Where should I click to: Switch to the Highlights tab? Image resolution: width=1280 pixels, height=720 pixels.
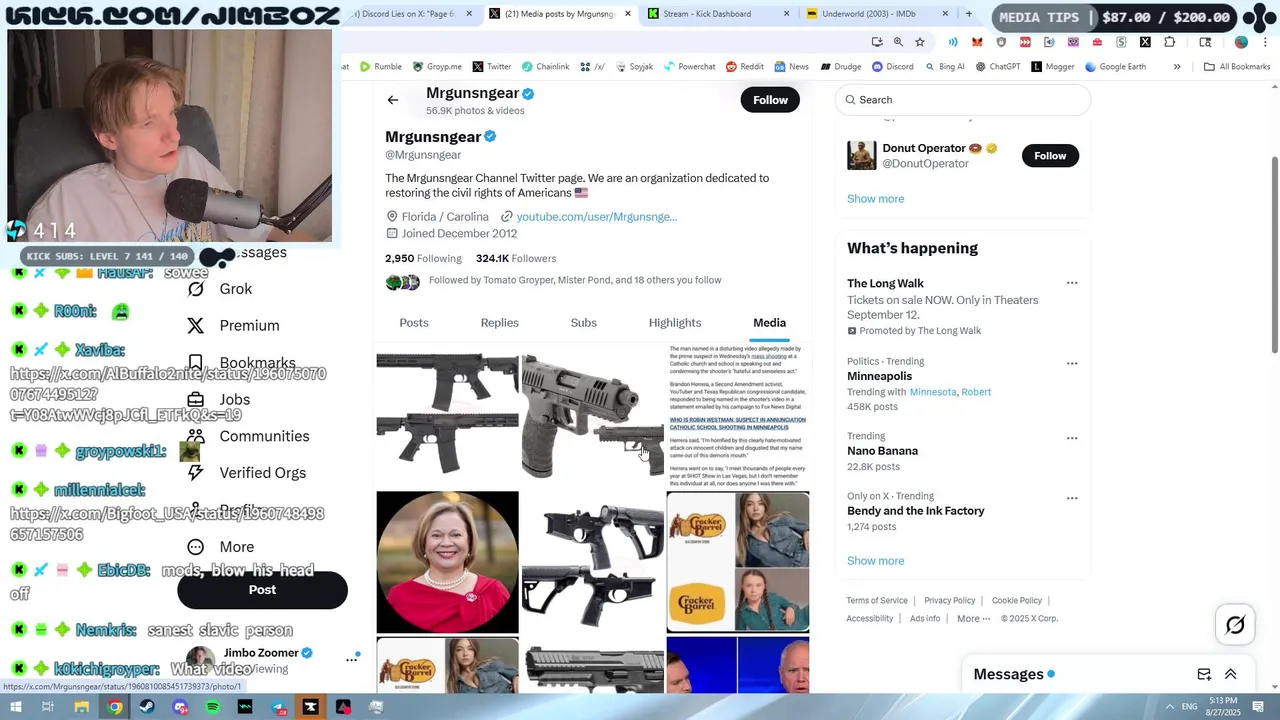(x=675, y=322)
